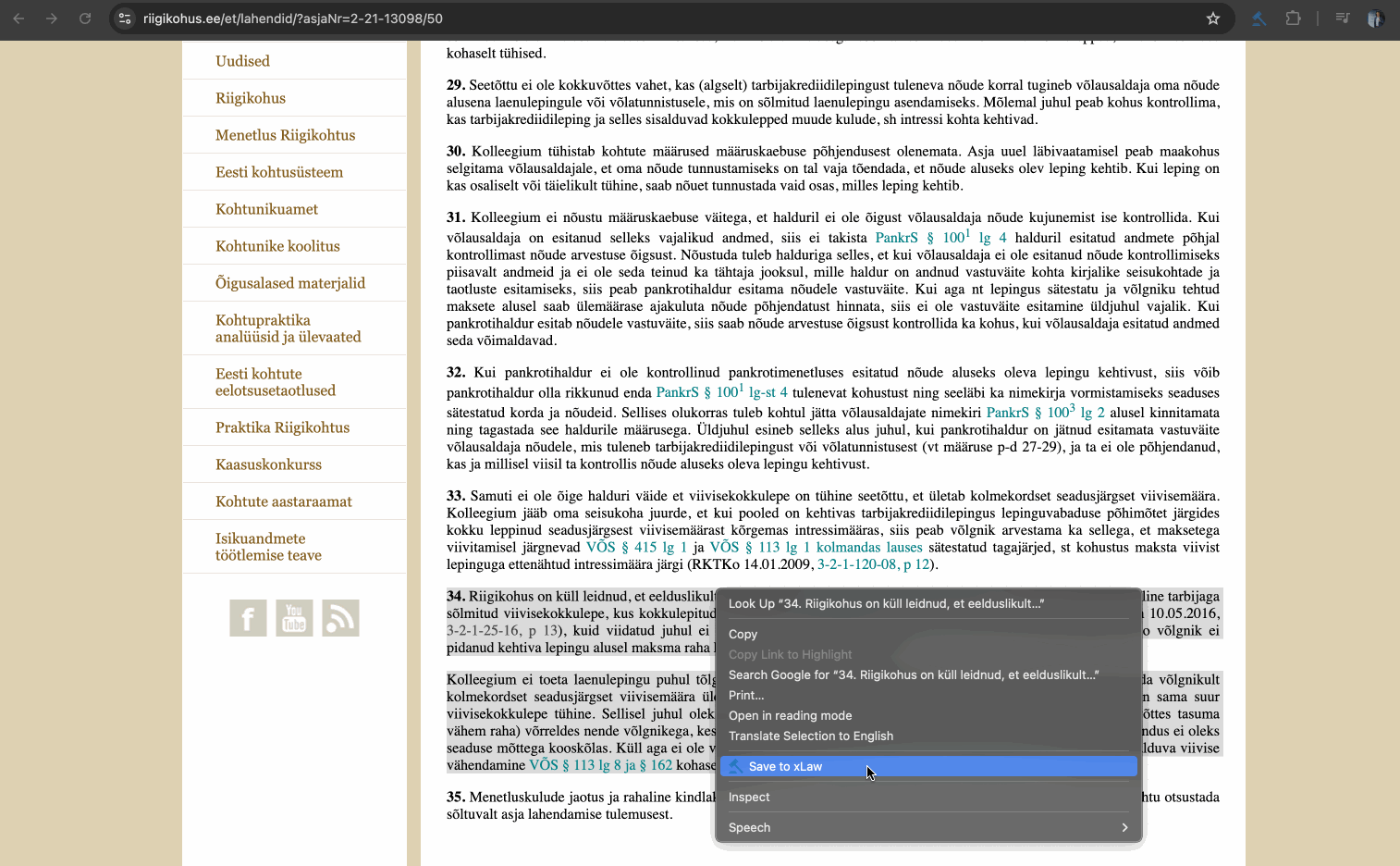Select Open in reading mode

click(x=790, y=715)
